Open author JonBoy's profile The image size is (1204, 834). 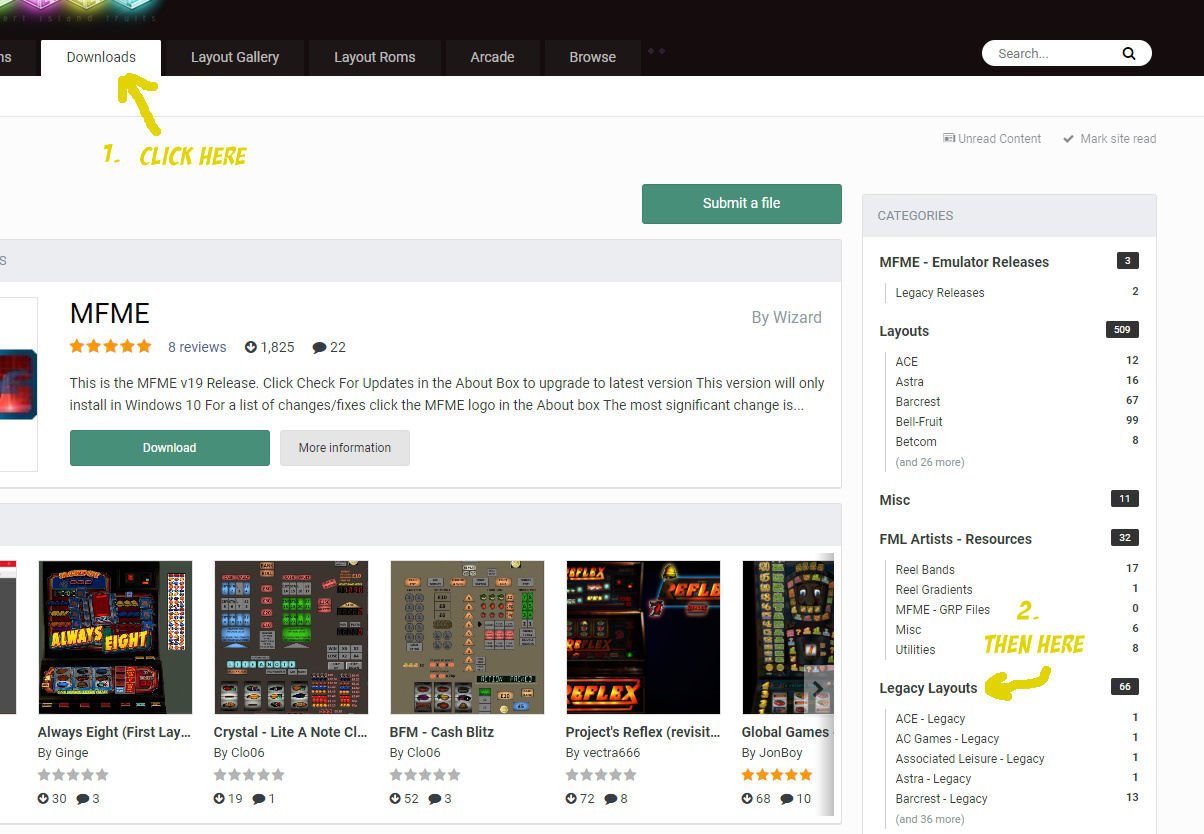pyautogui.click(x=780, y=753)
